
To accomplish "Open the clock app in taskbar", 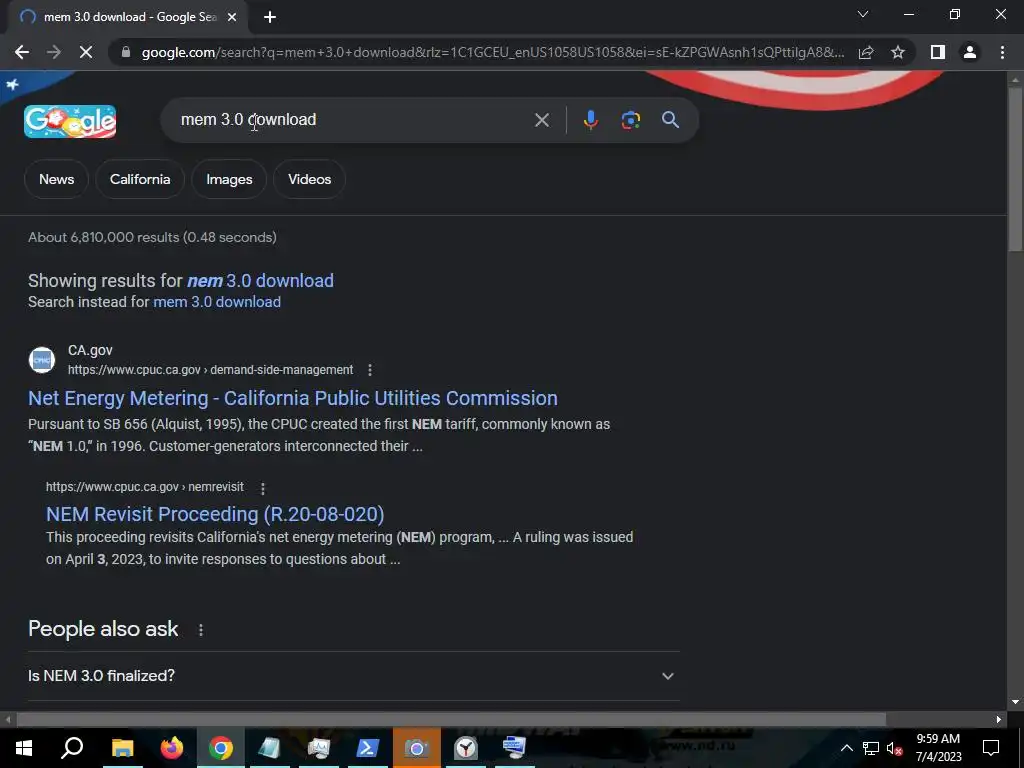I will click(x=466, y=748).
